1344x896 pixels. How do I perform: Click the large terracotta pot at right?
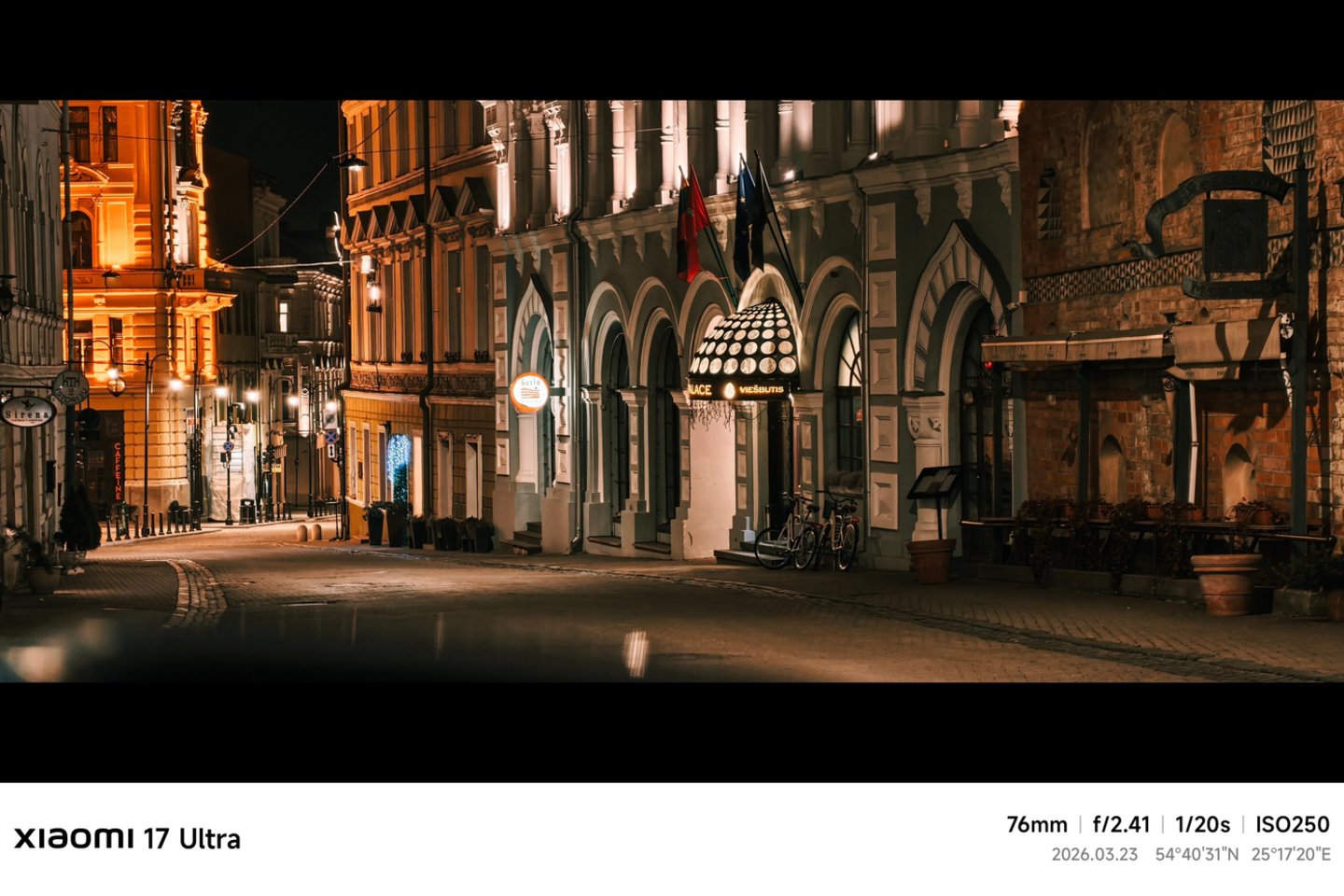point(1225,583)
